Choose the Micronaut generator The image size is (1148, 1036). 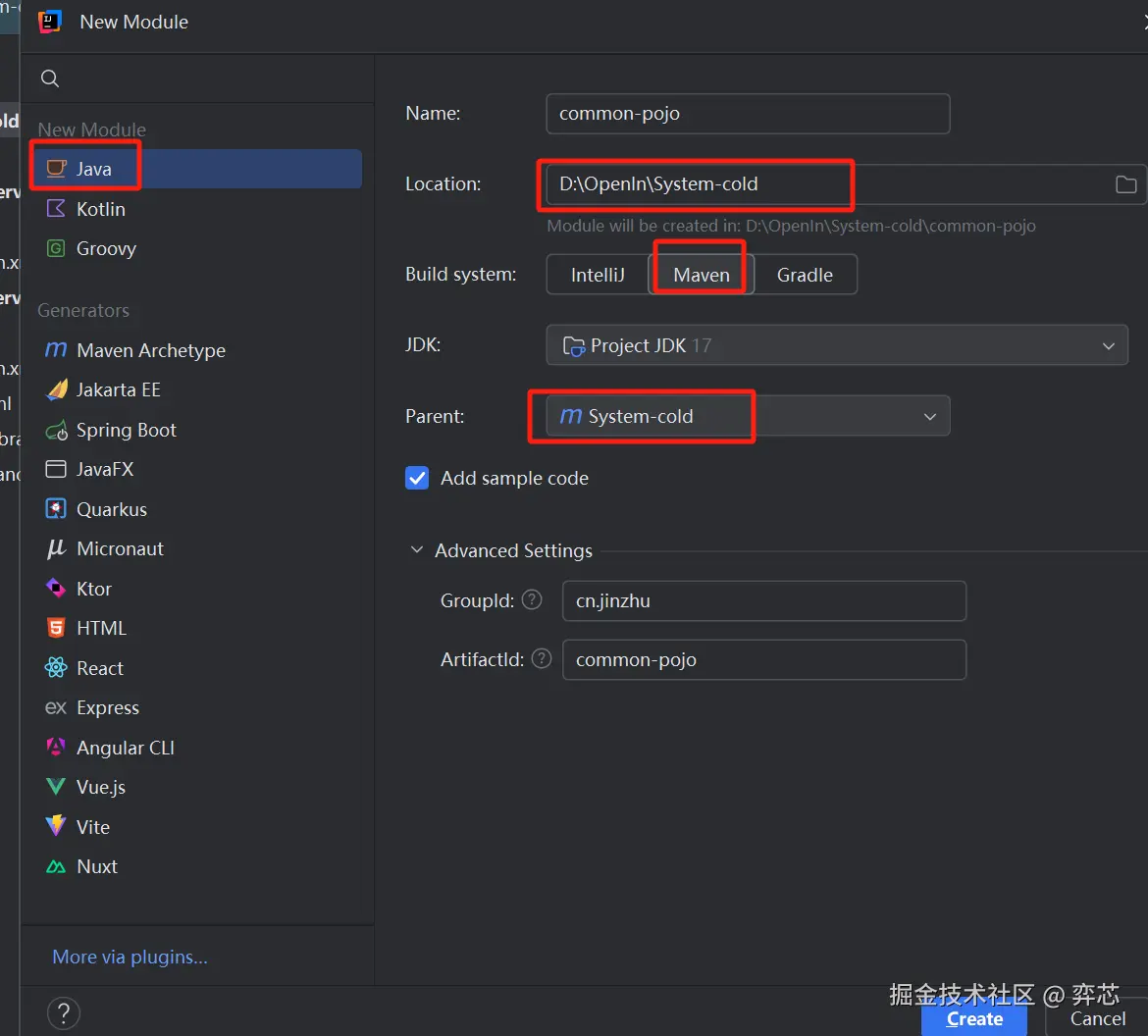(199, 548)
